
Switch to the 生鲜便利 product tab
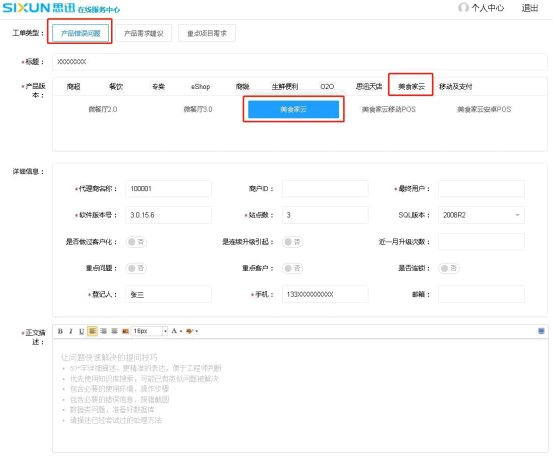pos(285,87)
